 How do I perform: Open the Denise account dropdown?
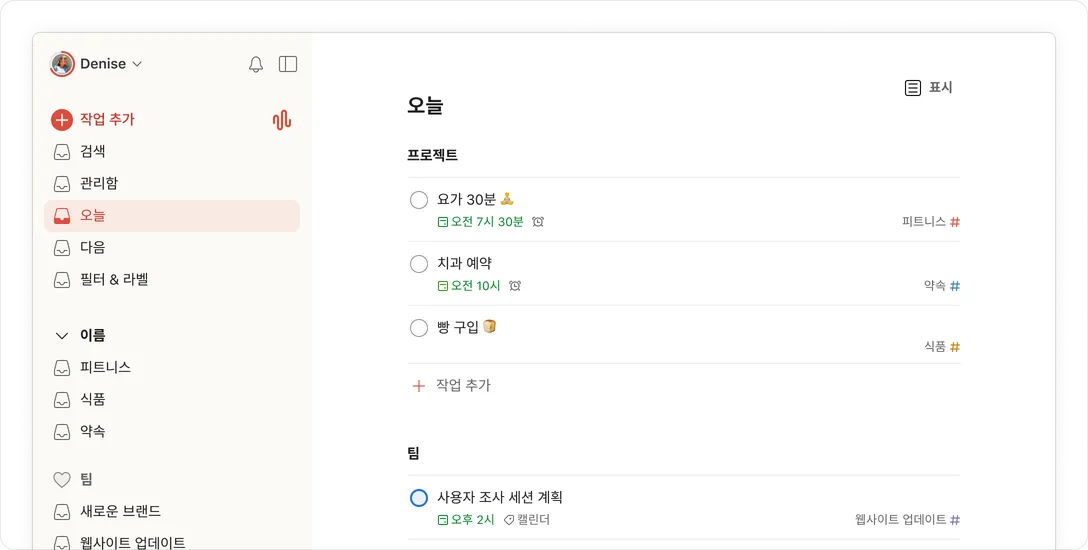tap(97, 64)
